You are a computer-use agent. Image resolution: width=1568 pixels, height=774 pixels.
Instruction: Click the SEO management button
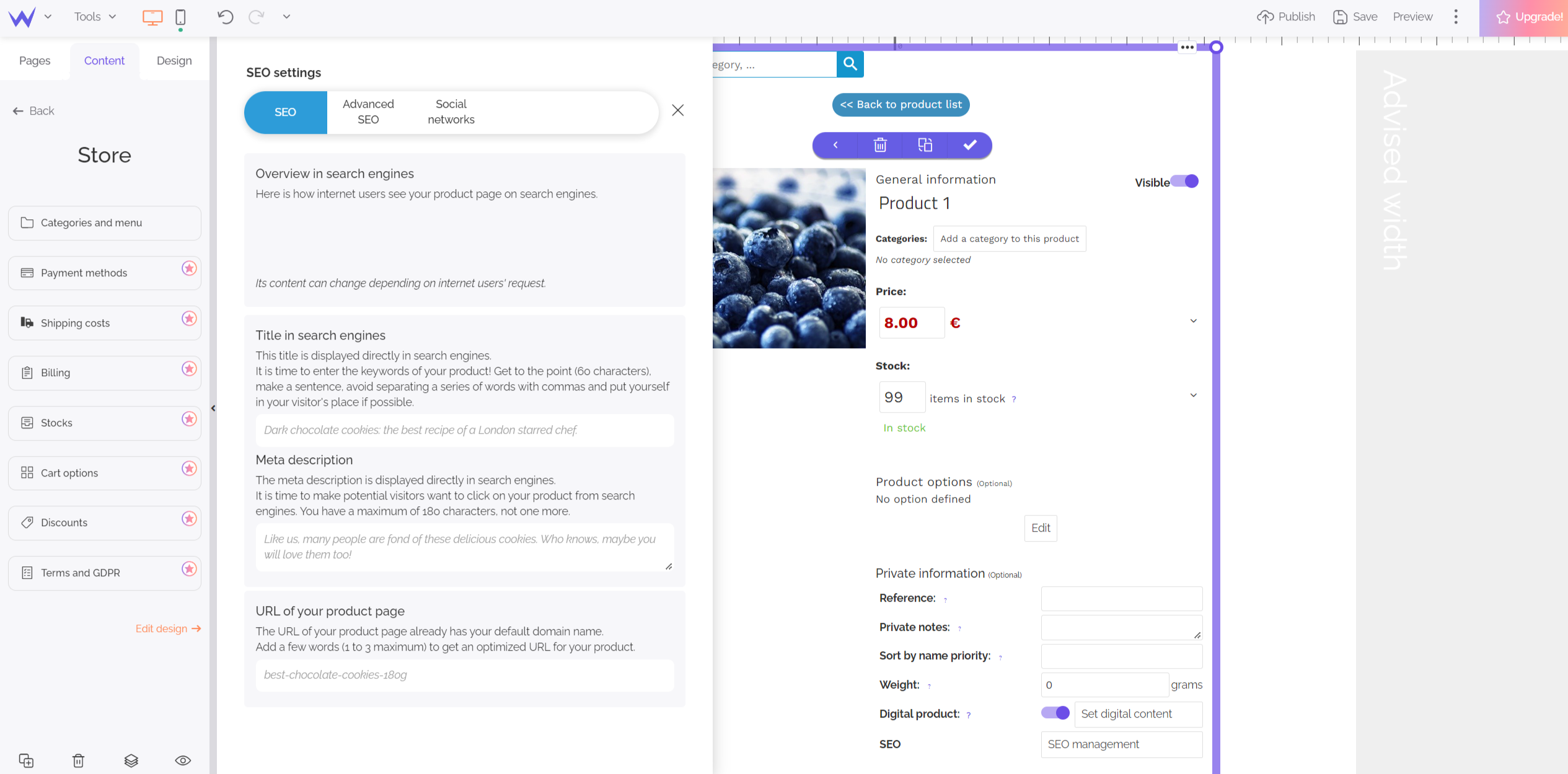point(1120,744)
